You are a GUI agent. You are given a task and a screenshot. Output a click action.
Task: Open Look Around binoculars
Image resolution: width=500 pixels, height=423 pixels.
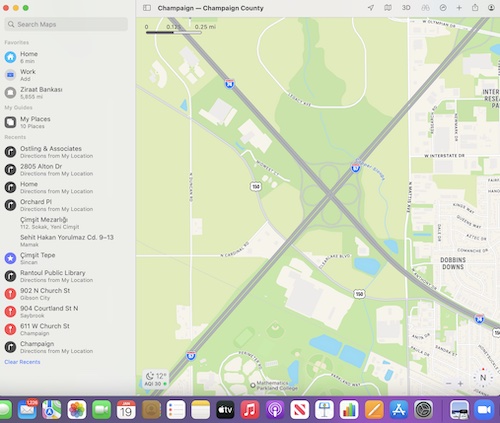coord(425,8)
